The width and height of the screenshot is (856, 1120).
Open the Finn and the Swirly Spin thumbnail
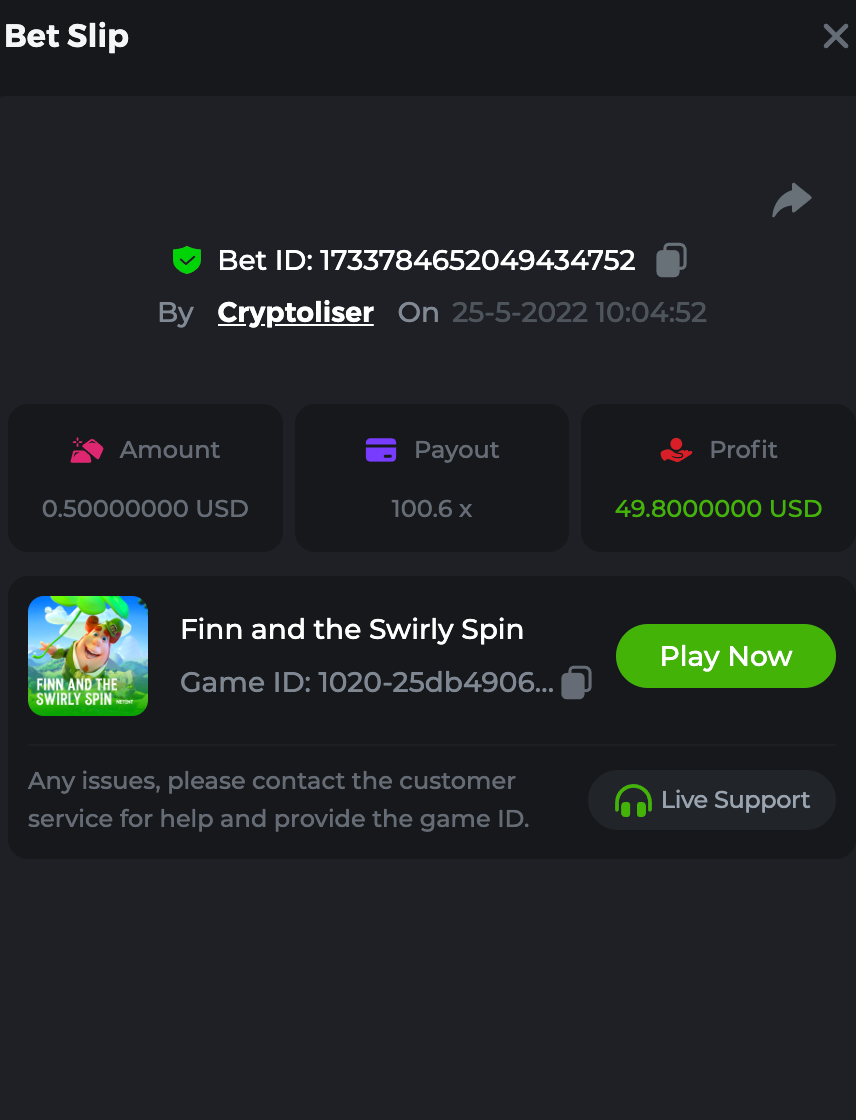(88, 656)
